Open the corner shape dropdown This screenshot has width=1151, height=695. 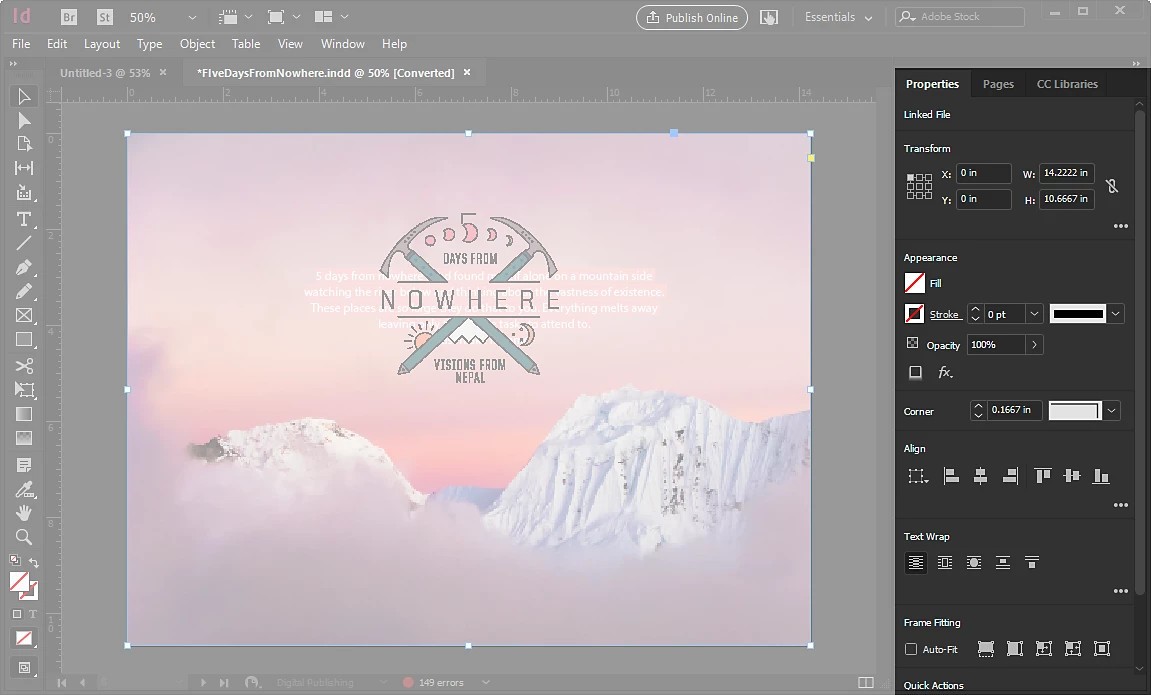click(x=1111, y=410)
